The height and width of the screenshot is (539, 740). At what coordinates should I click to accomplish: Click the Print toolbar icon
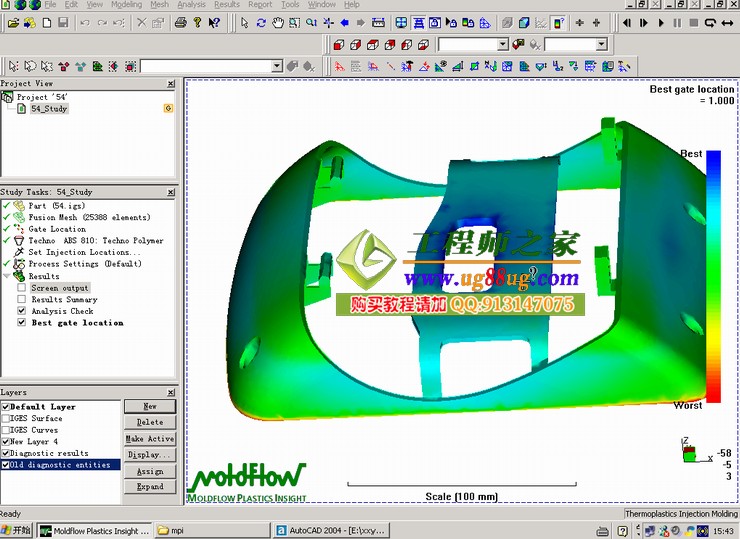tap(180, 23)
